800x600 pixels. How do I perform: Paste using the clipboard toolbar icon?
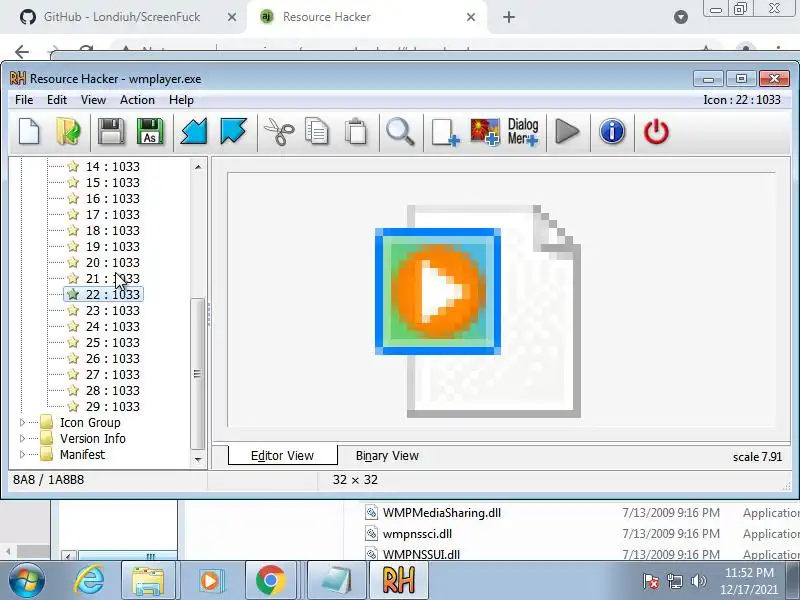356,132
